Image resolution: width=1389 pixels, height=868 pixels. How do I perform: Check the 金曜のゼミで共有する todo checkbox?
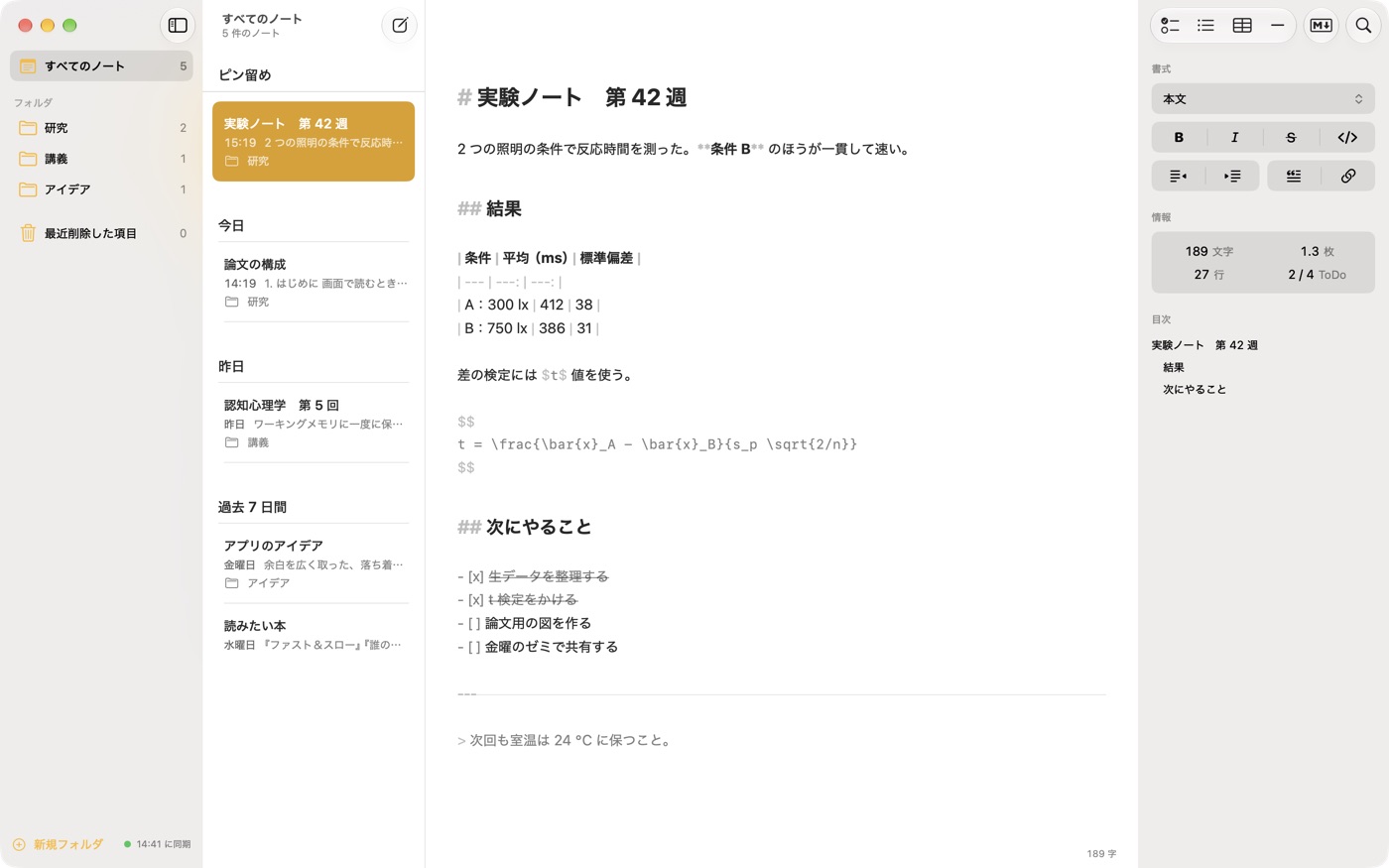[474, 647]
